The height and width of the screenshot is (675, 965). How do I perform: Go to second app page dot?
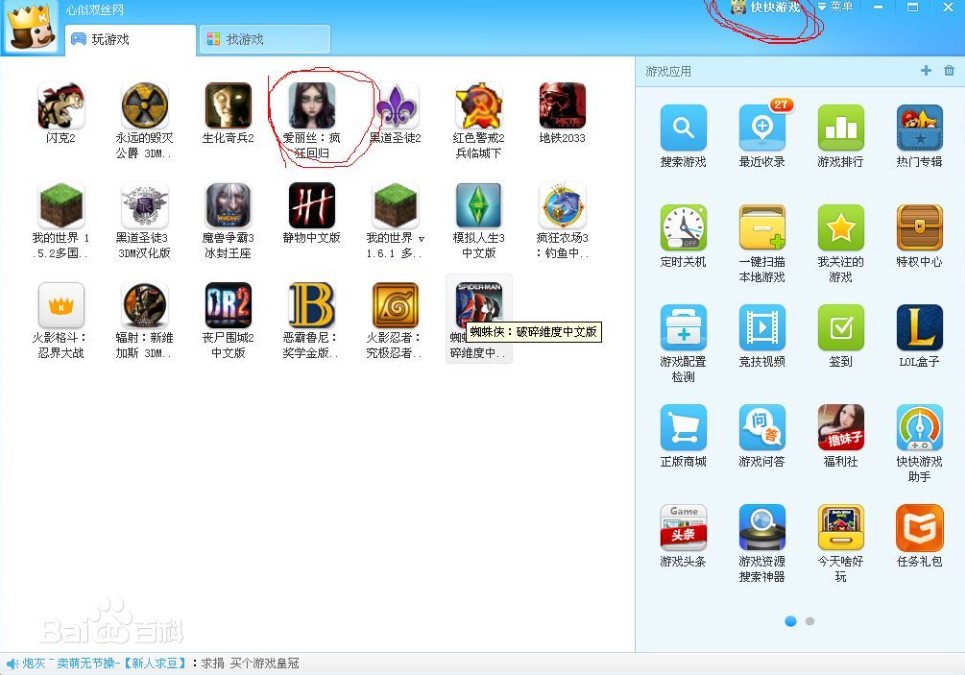pyautogui.click(x=810, y=621)
